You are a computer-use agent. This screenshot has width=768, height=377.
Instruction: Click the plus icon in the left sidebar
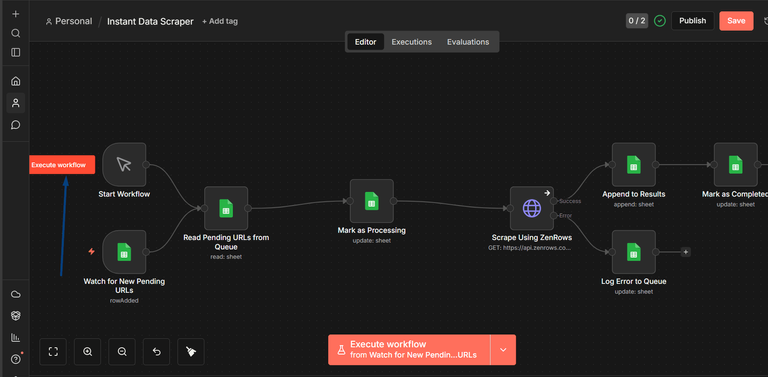[16, 14]
